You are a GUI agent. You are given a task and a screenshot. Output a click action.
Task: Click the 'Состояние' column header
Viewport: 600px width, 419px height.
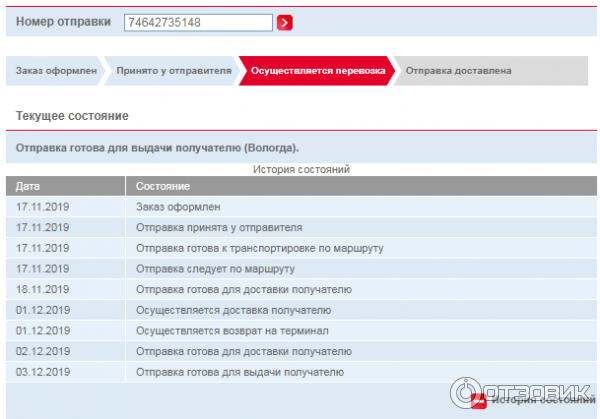[162, 187]
